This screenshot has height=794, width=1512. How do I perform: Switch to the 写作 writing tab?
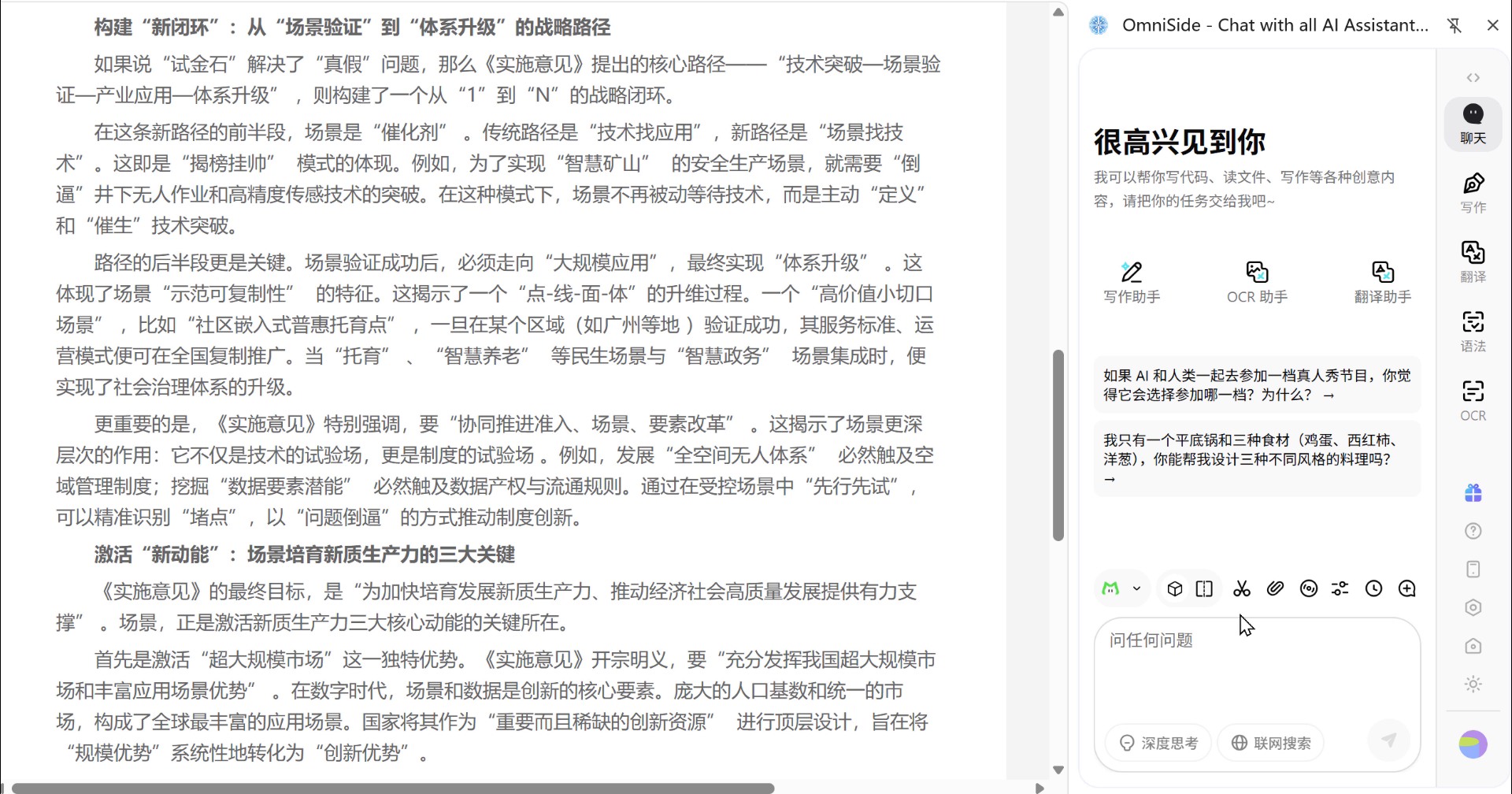pyautogui.click(x=1473, y=193)
